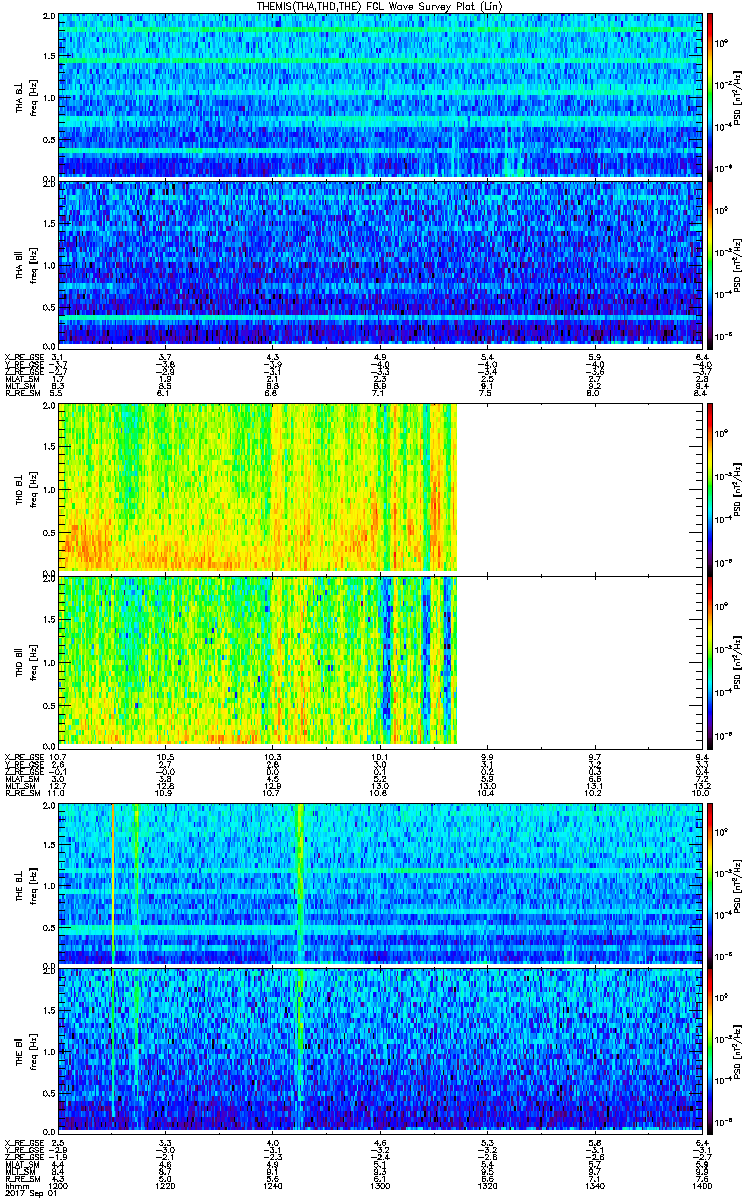Click the THD BL freq [Hz] axis label
750x1200 pixels.
(32, 490)
